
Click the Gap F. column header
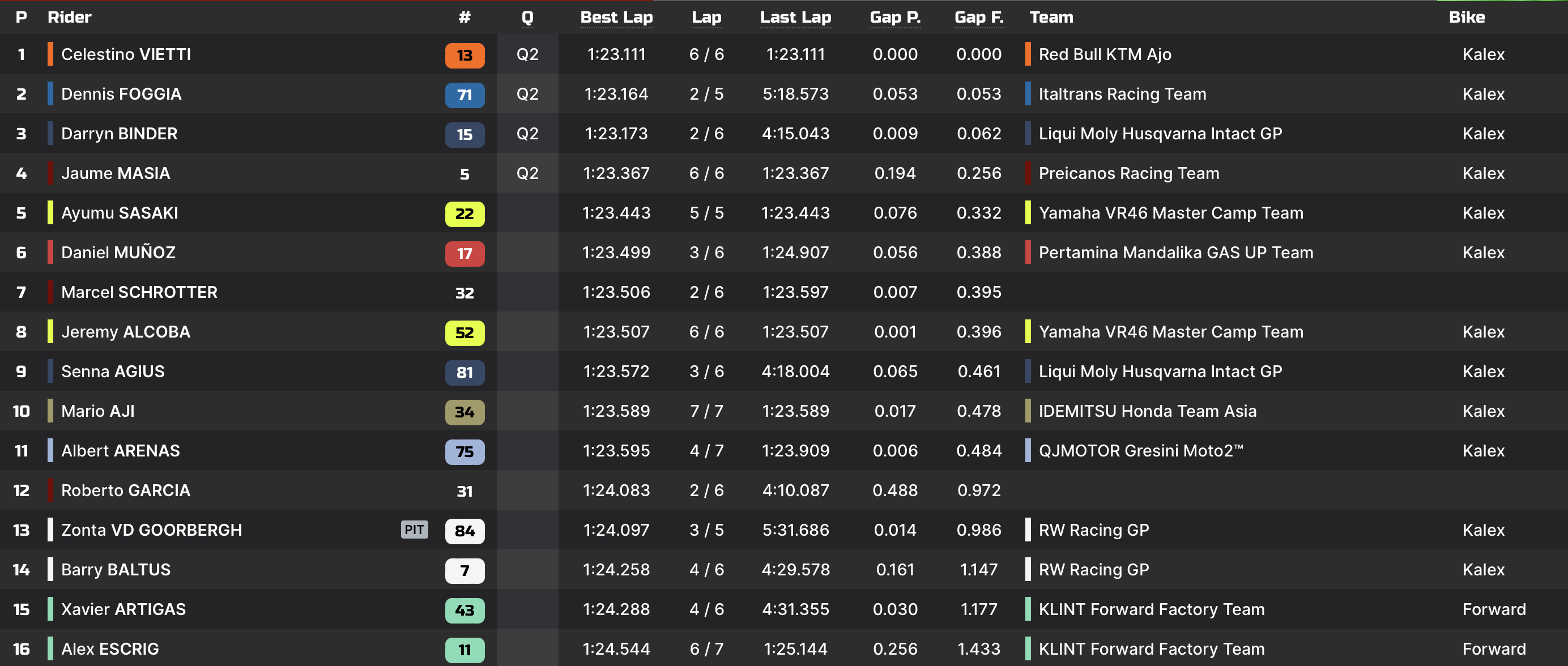(979, 17)
